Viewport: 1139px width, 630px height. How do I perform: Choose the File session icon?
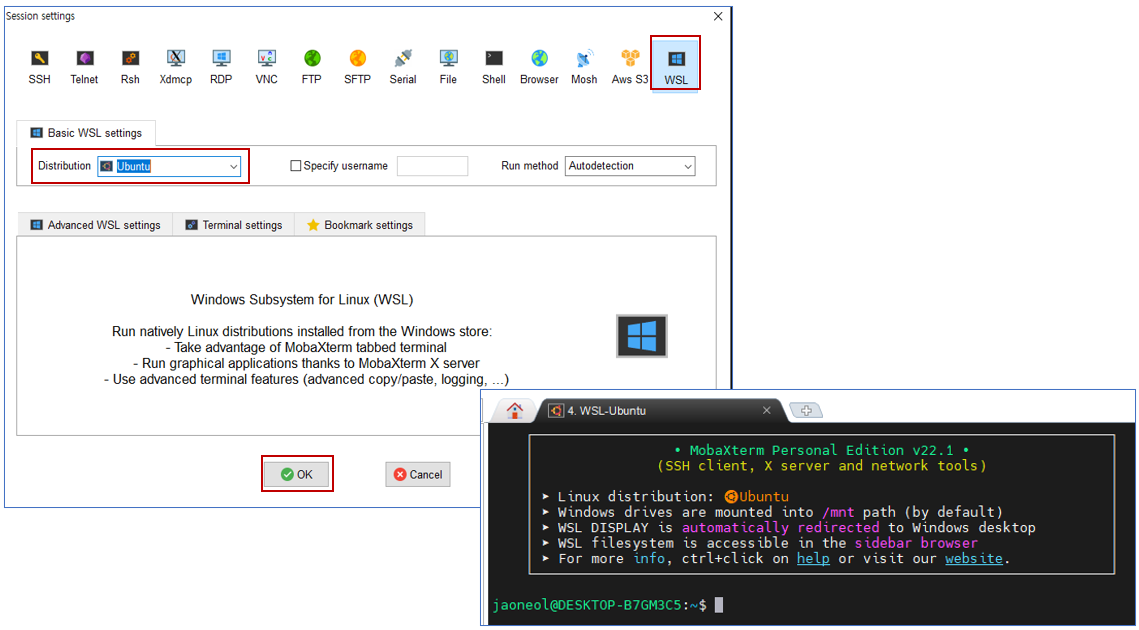[448, 67]
